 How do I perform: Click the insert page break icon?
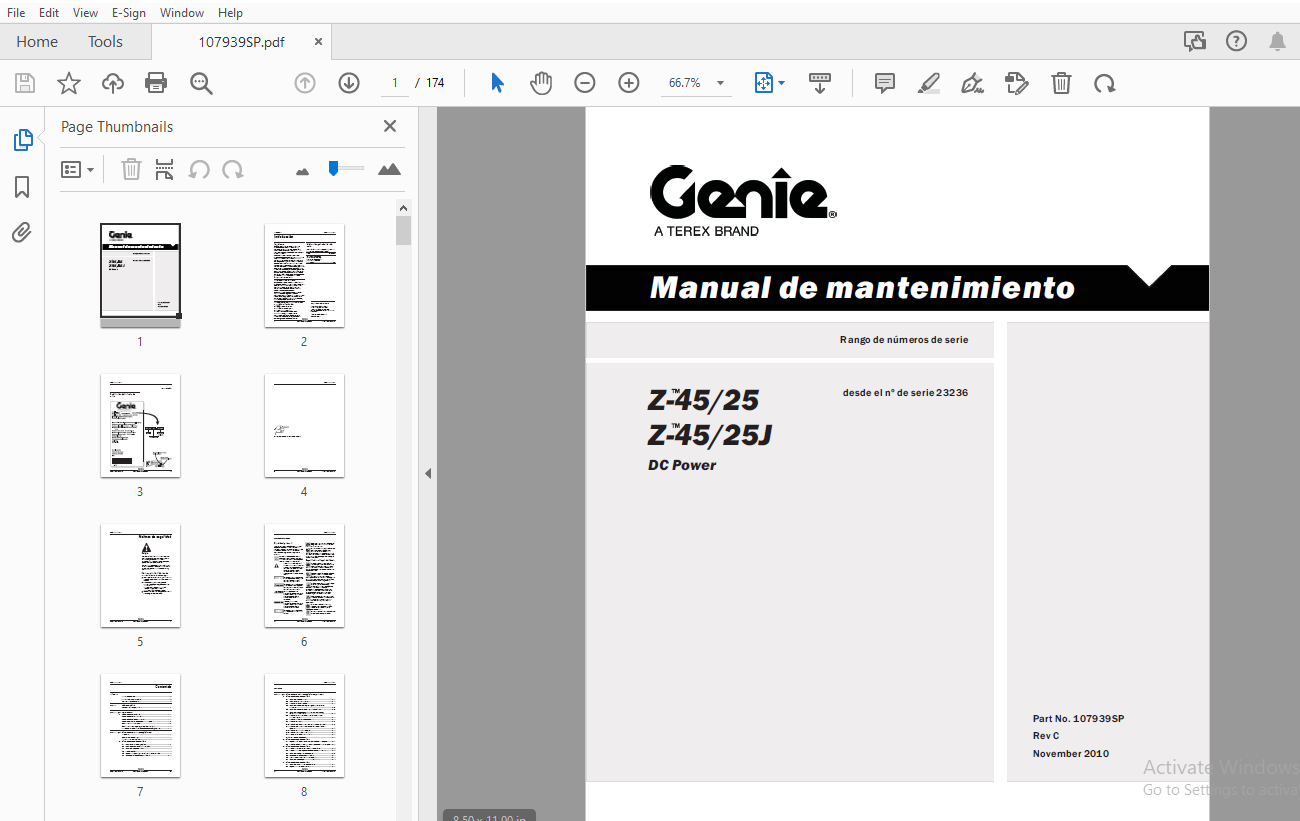165,170
